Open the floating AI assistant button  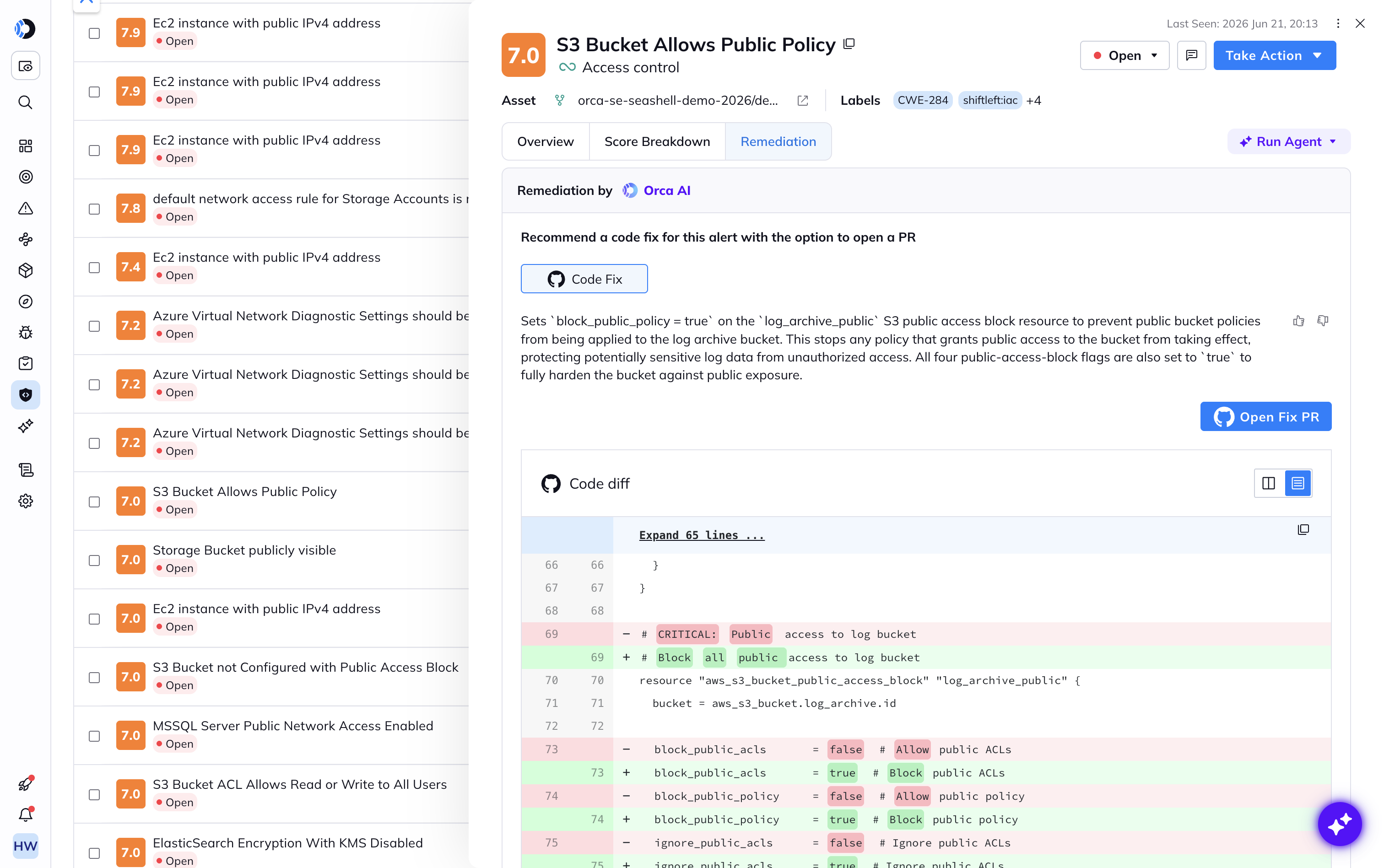point(1339,824)
